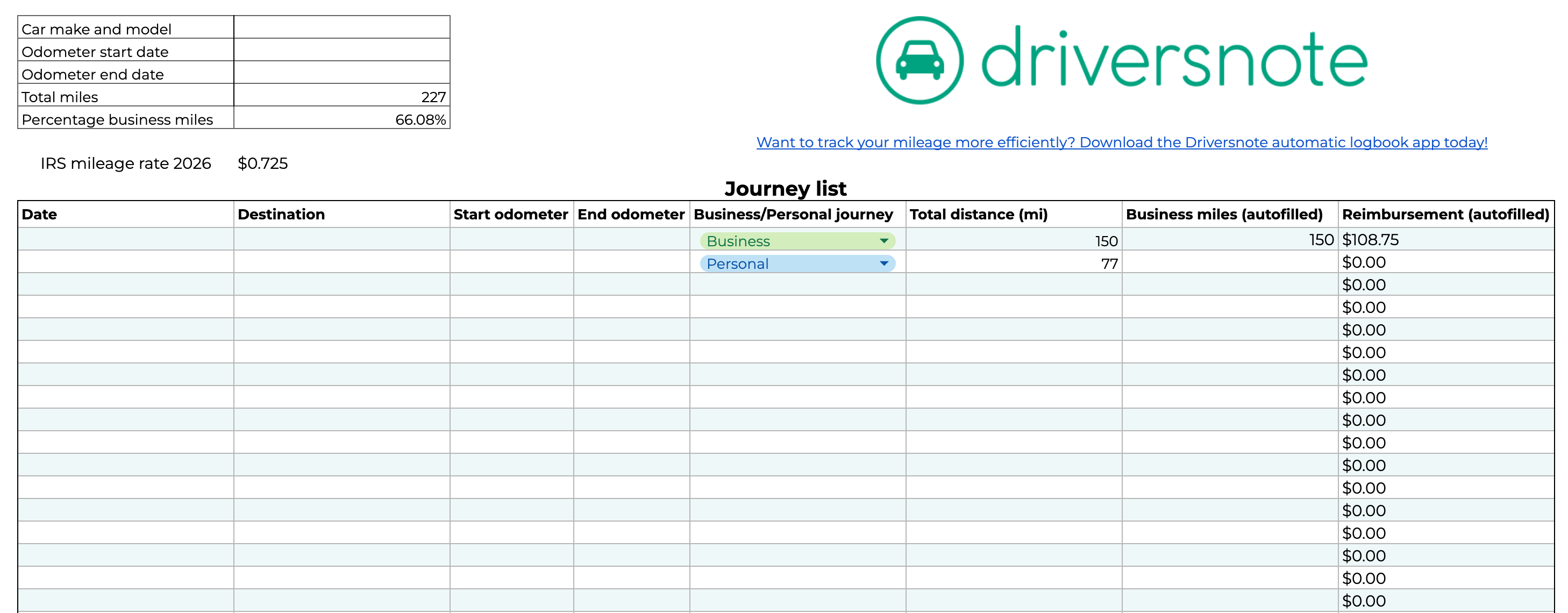Image resolution: width=1568 pixels, height=613 pixels.
Task: Click the Journey list heading
Action: coord(785,188)
